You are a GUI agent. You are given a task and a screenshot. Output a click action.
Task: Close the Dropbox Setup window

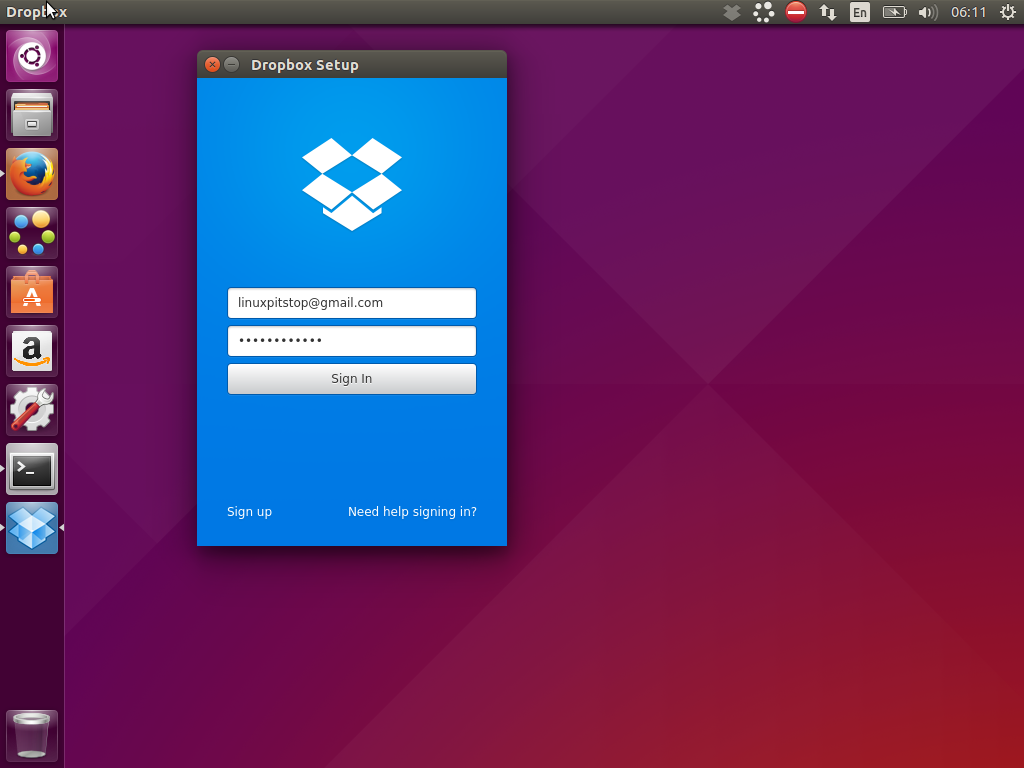coord(212,65)
